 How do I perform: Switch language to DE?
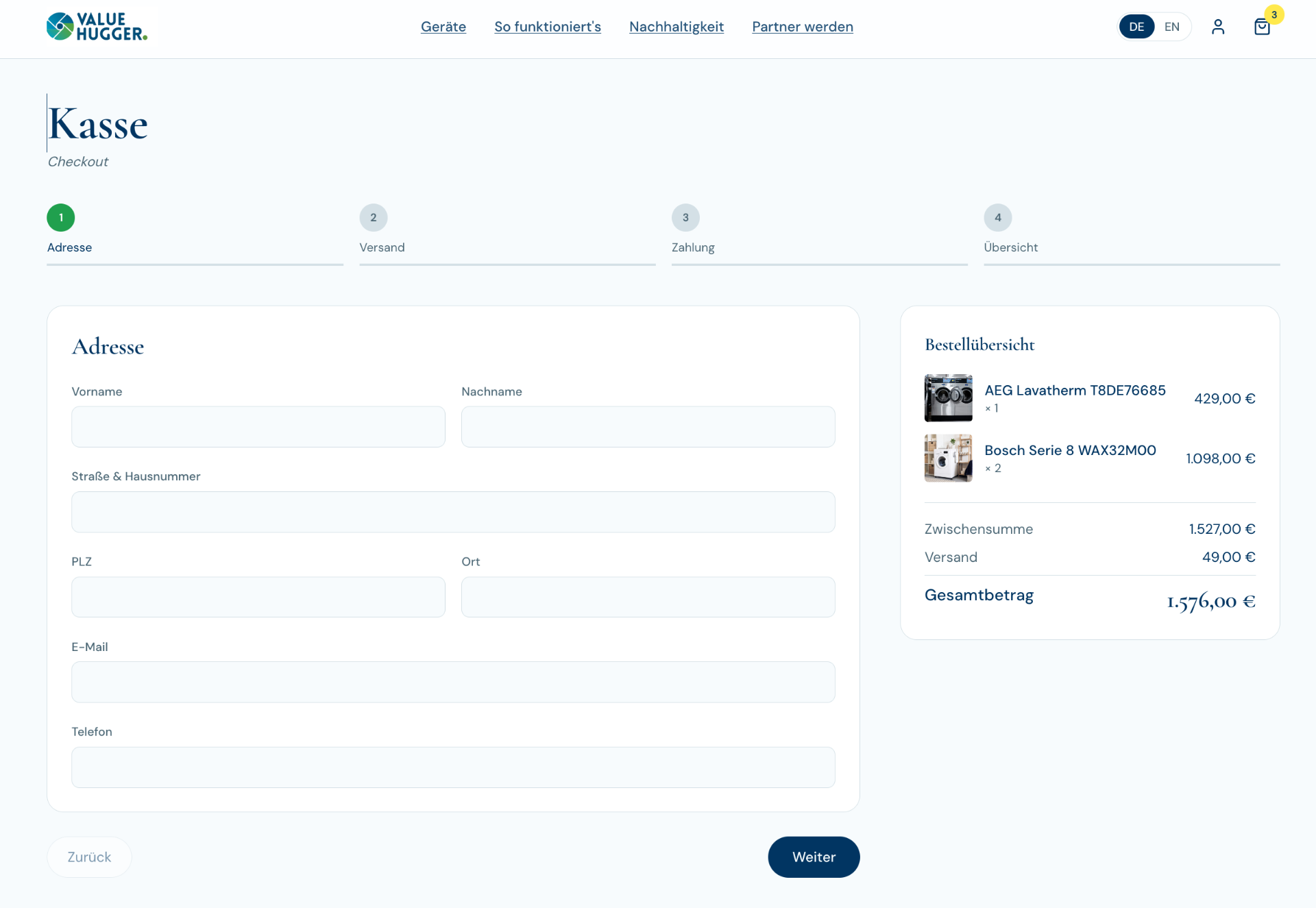(1136, 27)
